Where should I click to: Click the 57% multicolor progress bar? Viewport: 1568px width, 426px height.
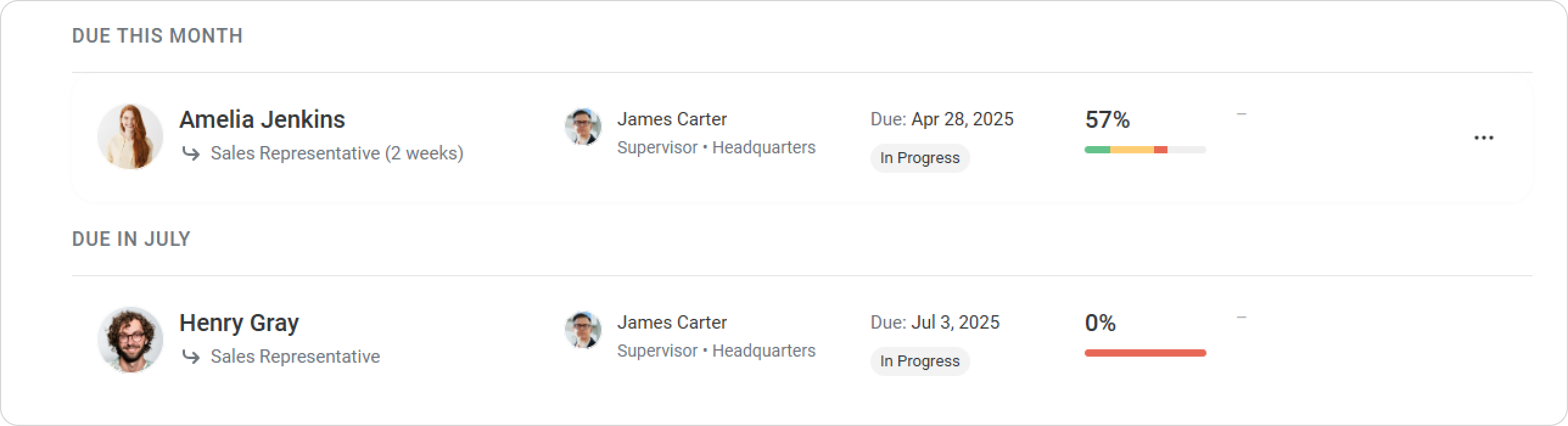pyautogui.click(x=1145, y=150)
